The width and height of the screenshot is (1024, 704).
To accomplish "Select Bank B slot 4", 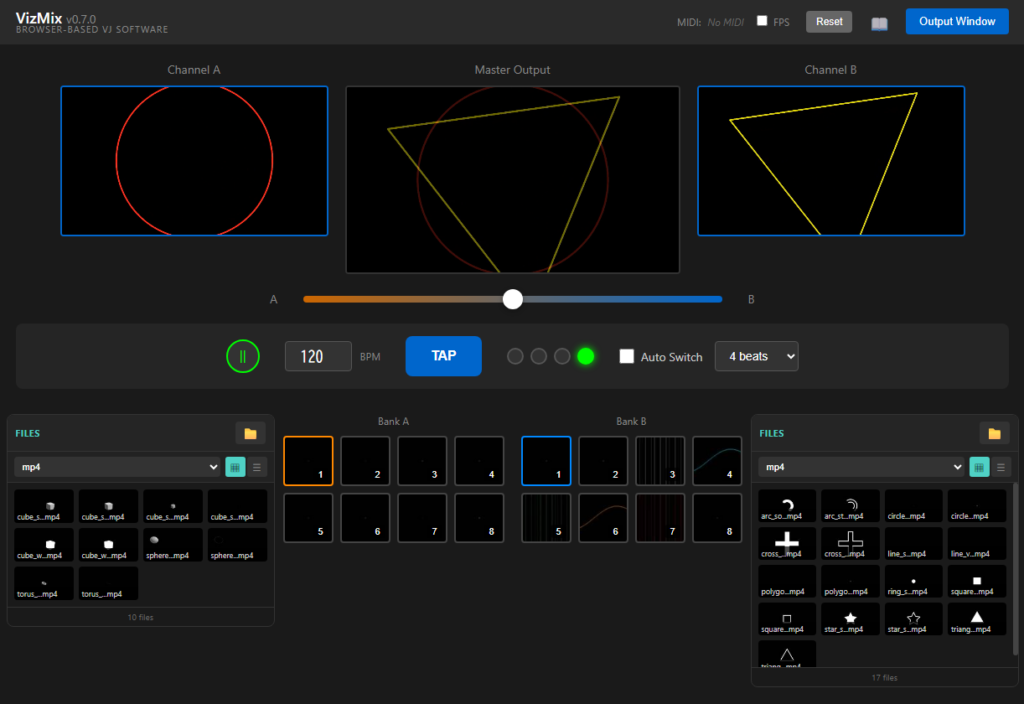I will [x=717, y=461].
